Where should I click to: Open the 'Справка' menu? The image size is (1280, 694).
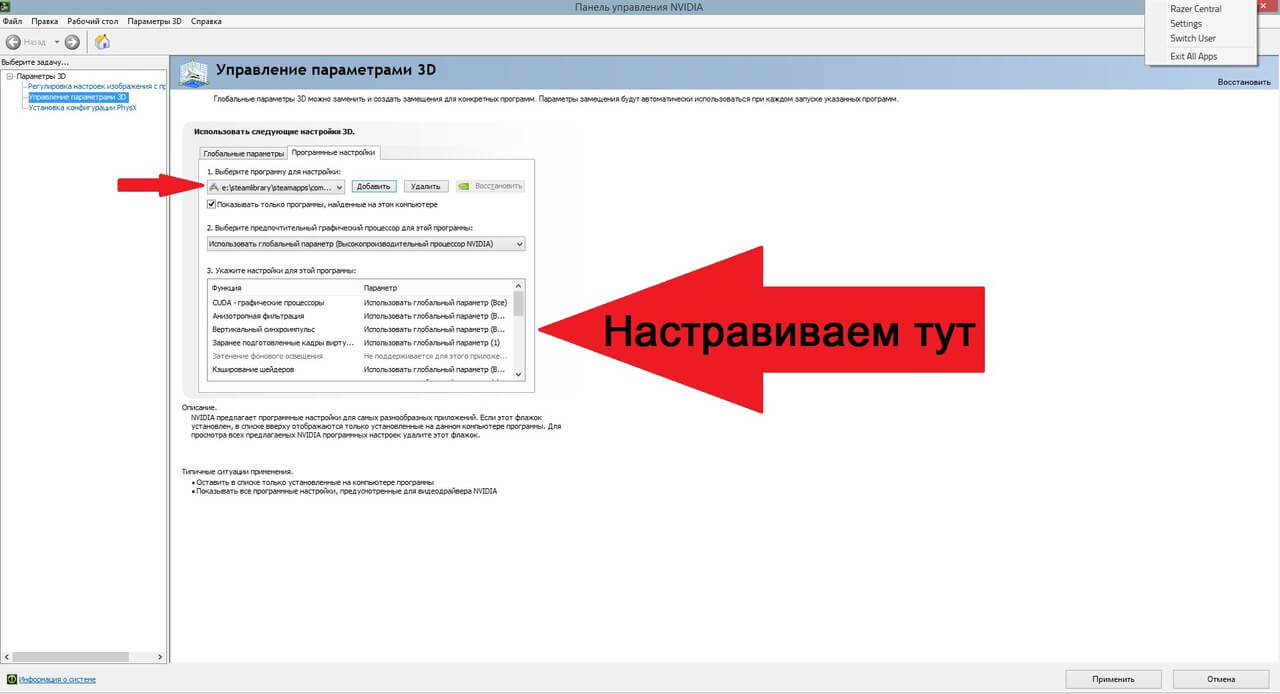click(205, 21)
